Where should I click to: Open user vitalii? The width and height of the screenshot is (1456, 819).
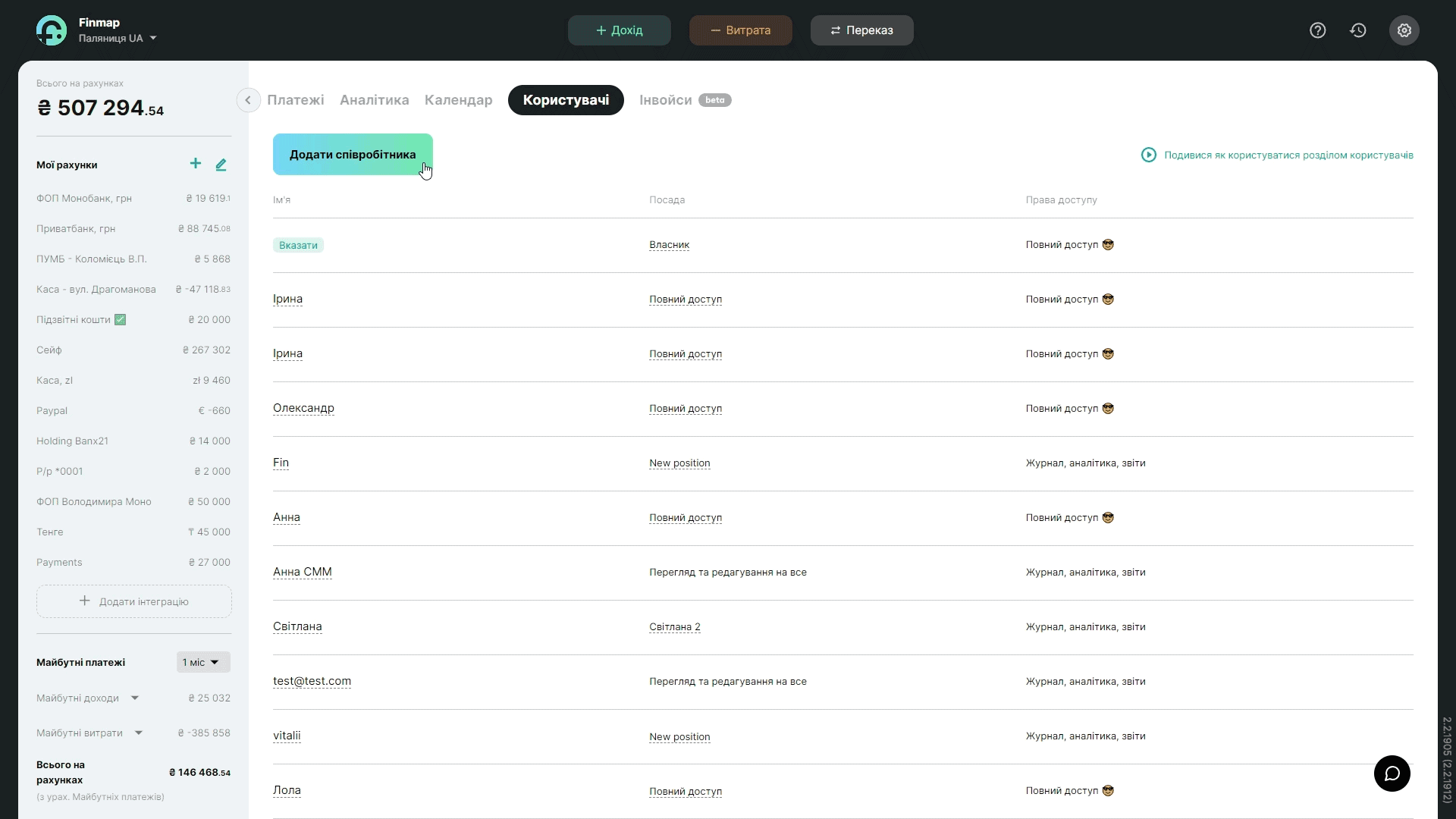coord(287,736)
